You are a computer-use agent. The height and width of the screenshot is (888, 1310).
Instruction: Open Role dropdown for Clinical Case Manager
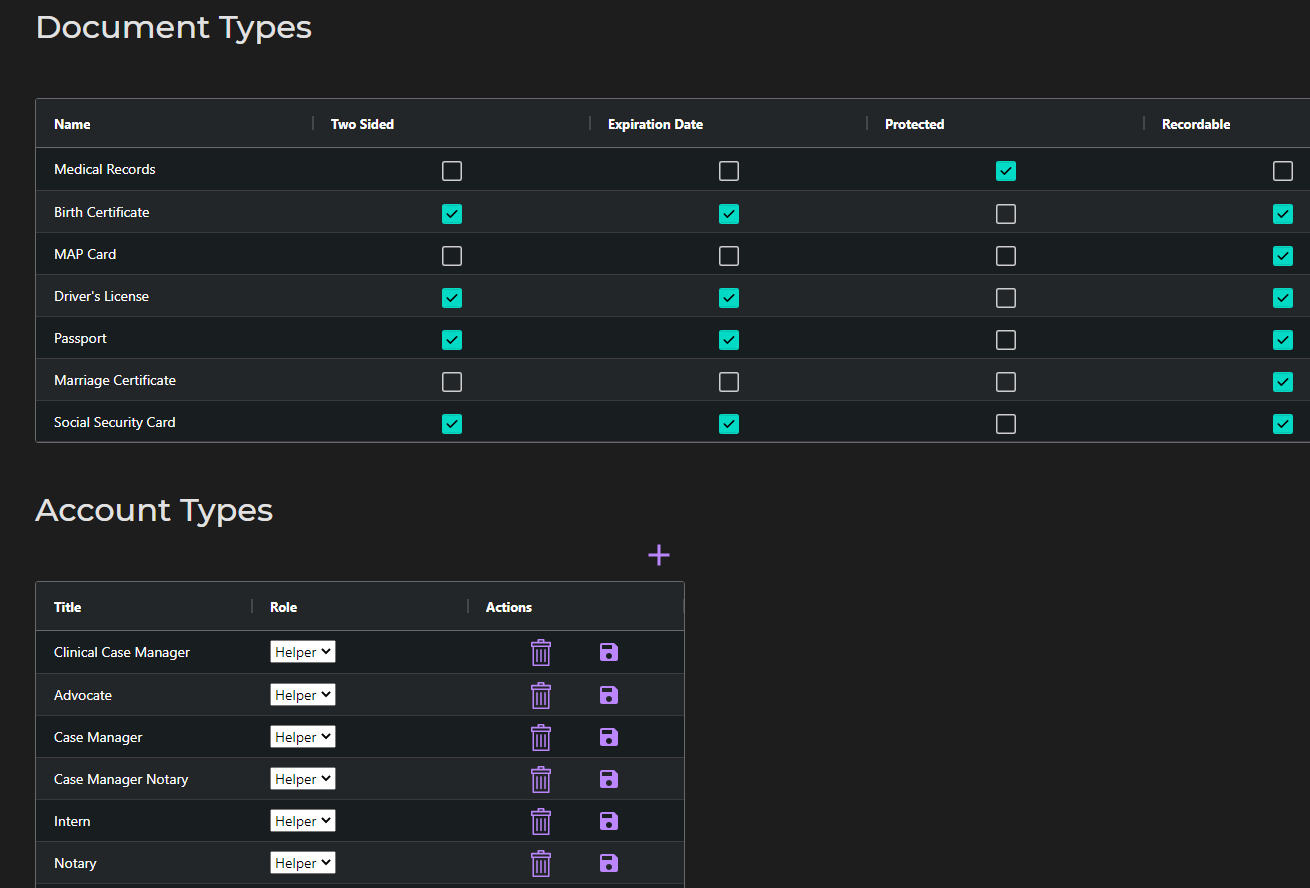(303, 652)
